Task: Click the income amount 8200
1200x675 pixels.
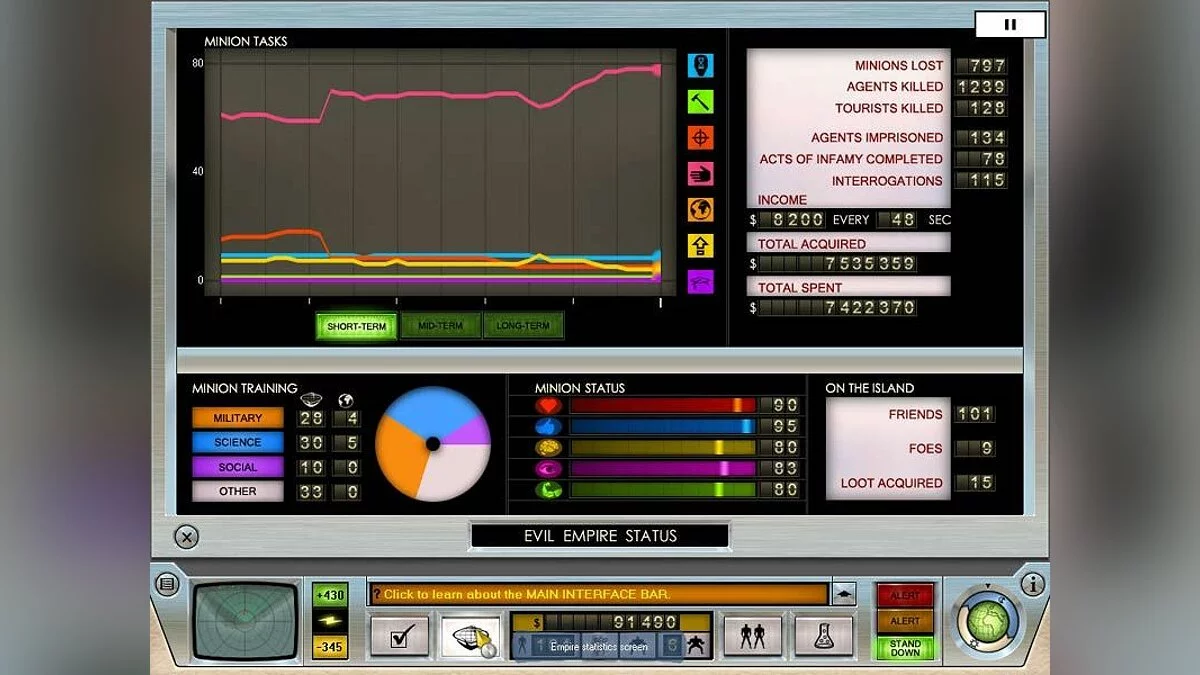Action: [792, 219]
